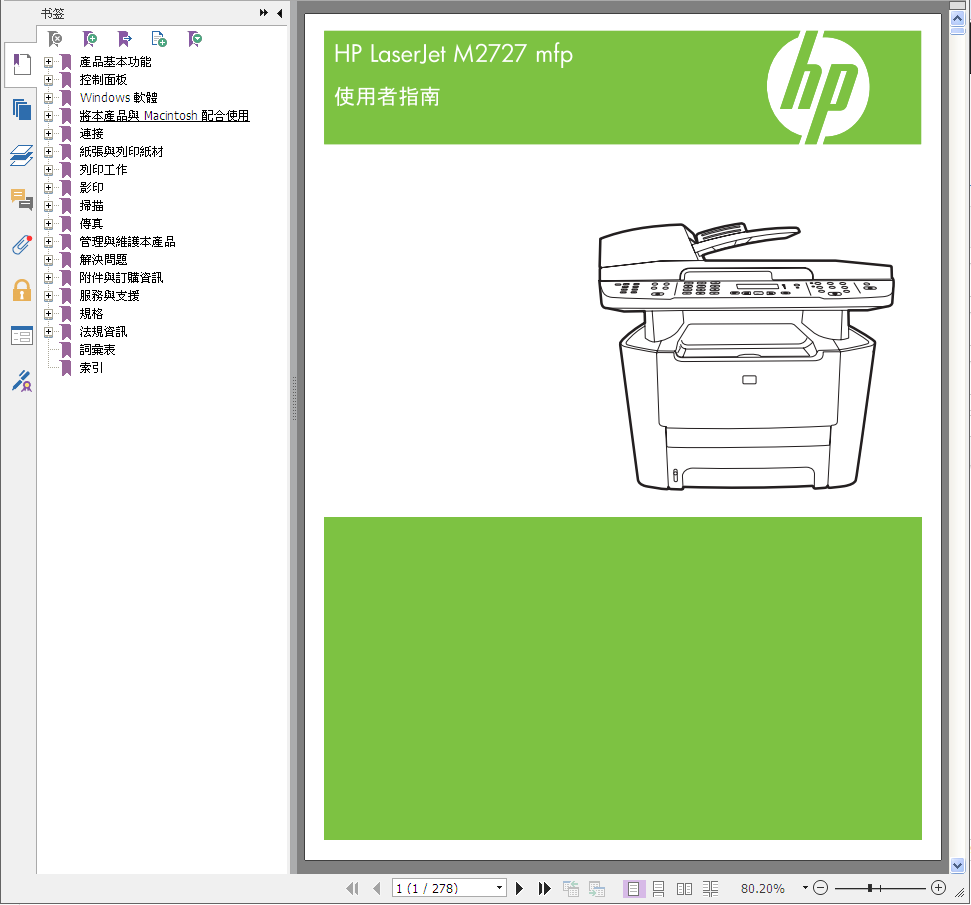Viewport: 971px width, 905px height.
Task: Zoom out with the minus icon
Action: pos(821,888)
